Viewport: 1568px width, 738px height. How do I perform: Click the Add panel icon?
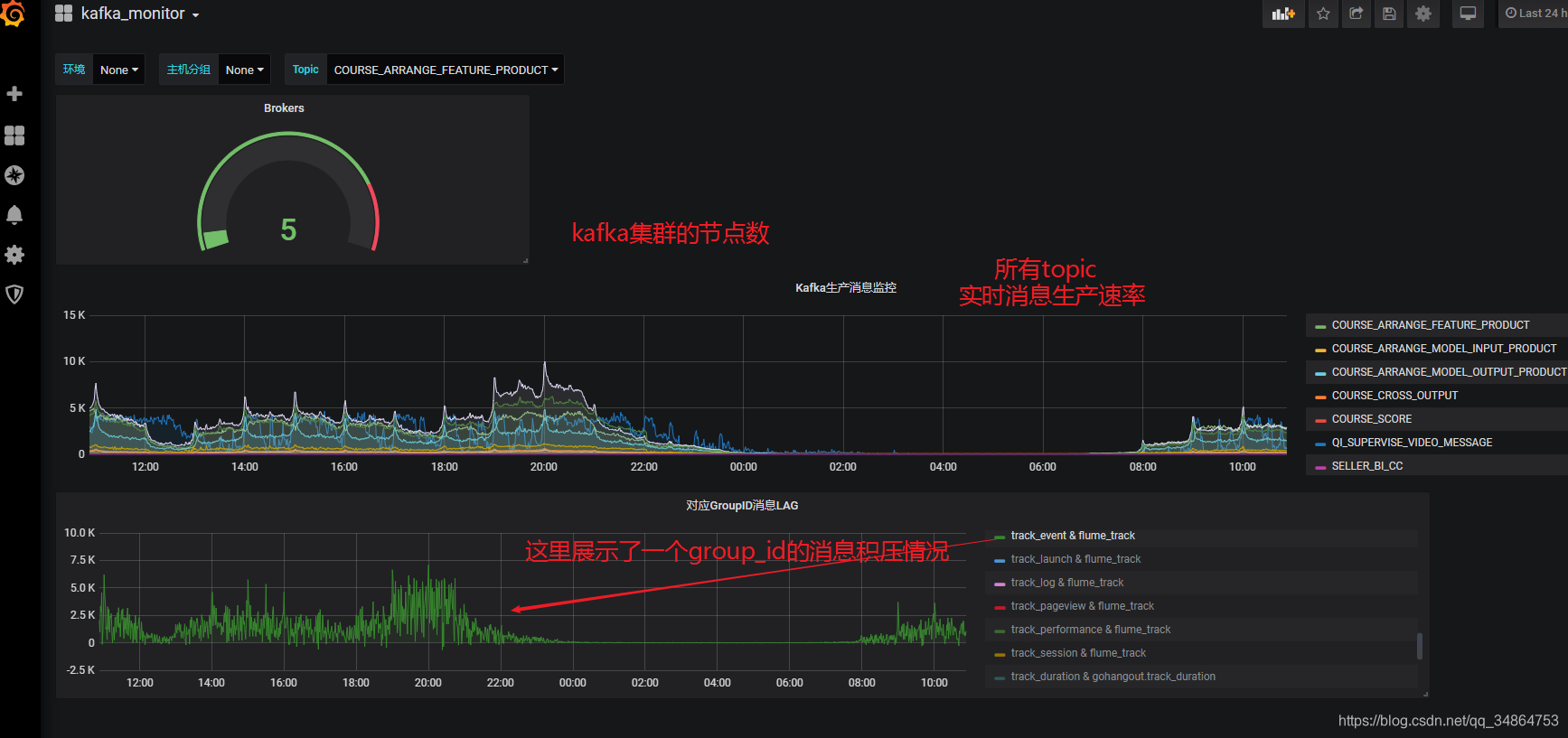[1283, 14]
